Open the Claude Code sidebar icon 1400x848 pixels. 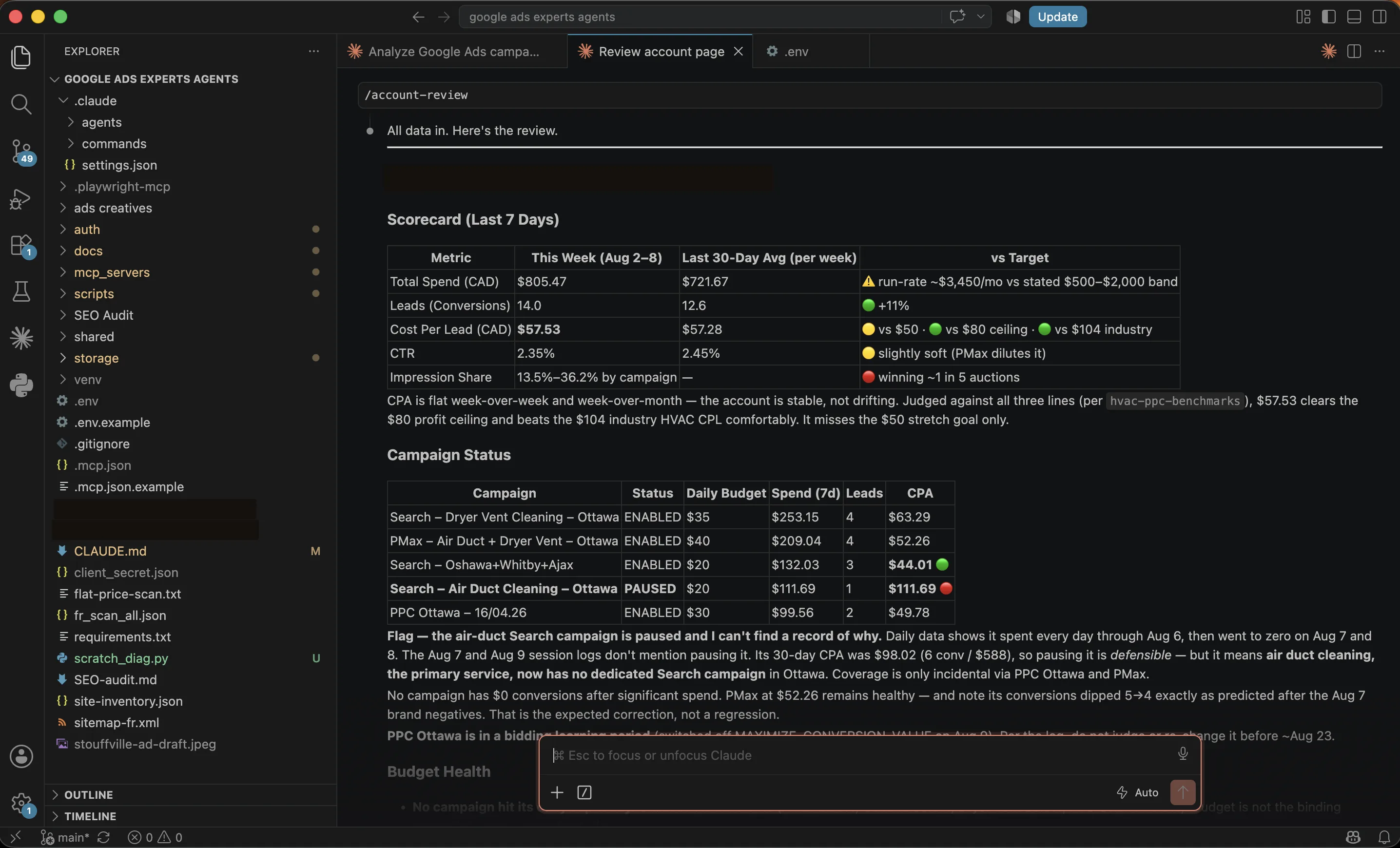21,339
